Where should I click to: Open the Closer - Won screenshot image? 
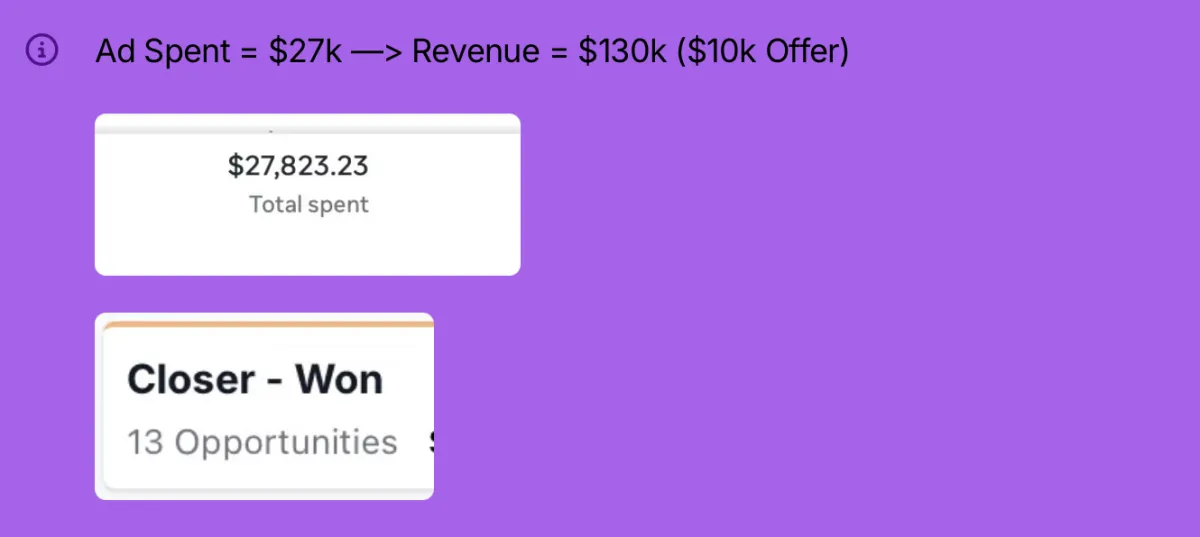click(264, 406)
